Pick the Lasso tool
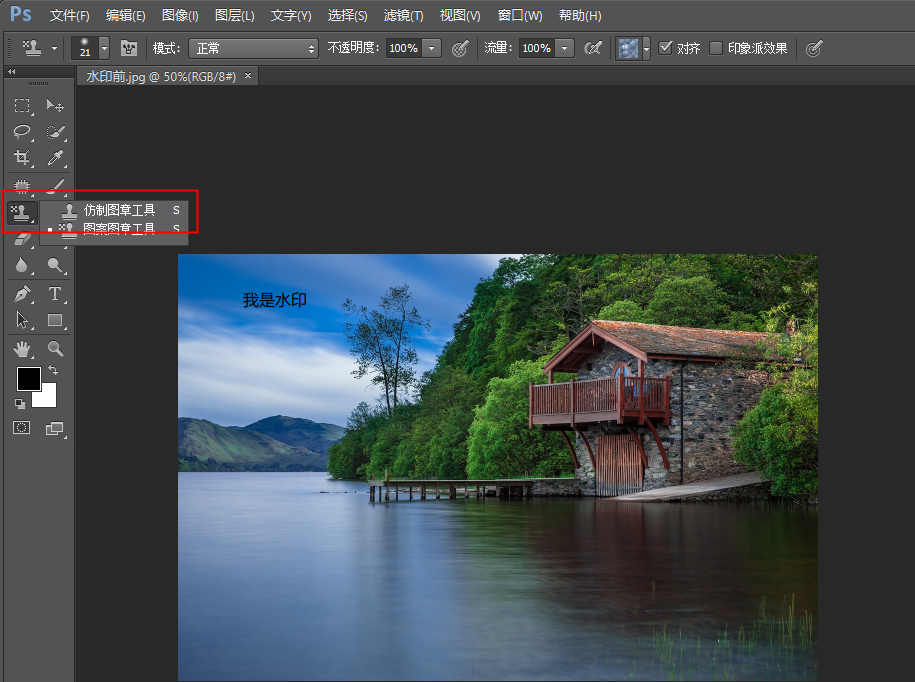The width and height of the screenshot is (915, 682). pyautogui.click(x=22, y=132)
